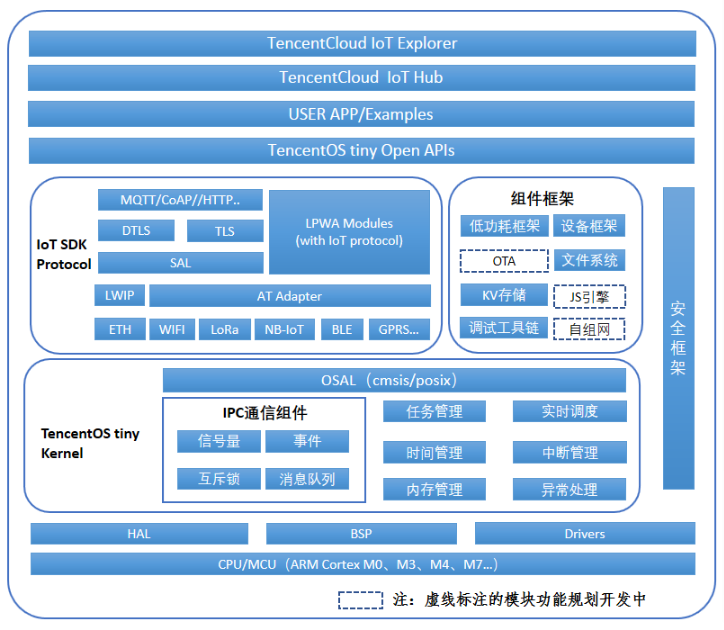The image size is (724, 630).
Task: Click the 中断管理 block
Action: point(570,452)
